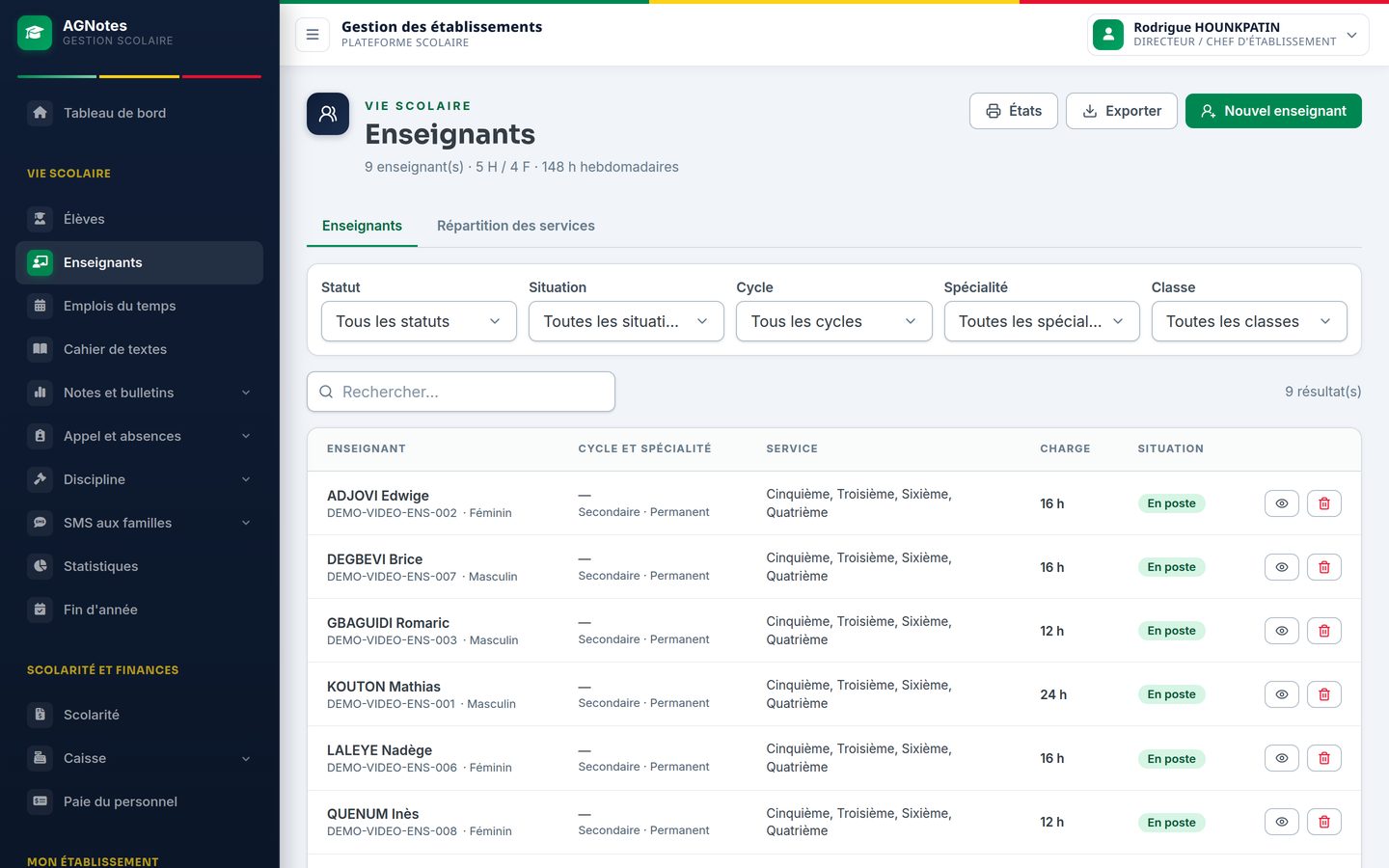1389x868 pixels.
Task: Expand the Notes et bulletins submenu
Action: pos(139,393)
